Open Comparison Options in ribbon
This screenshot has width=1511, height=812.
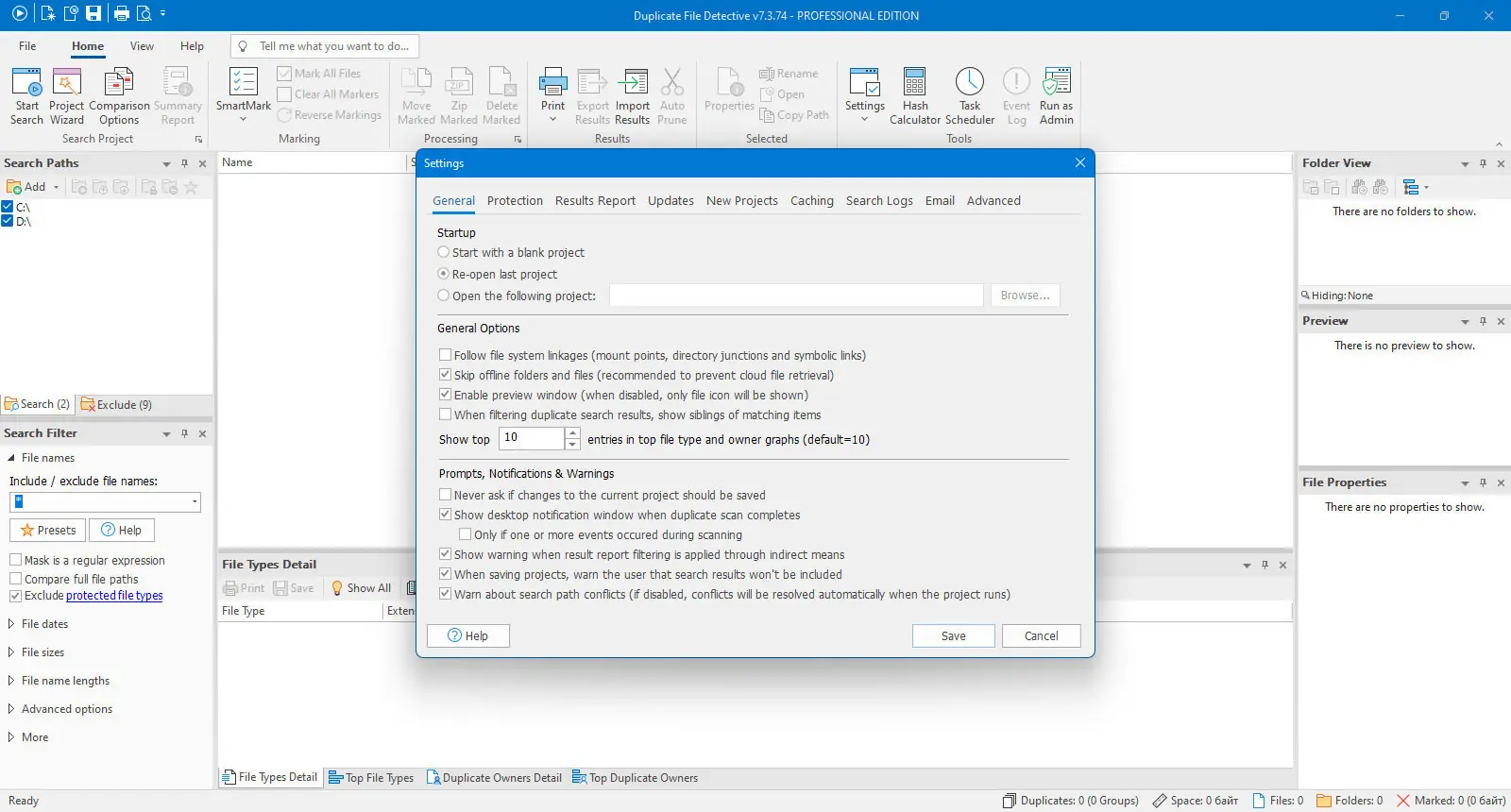tap(119, 96)
